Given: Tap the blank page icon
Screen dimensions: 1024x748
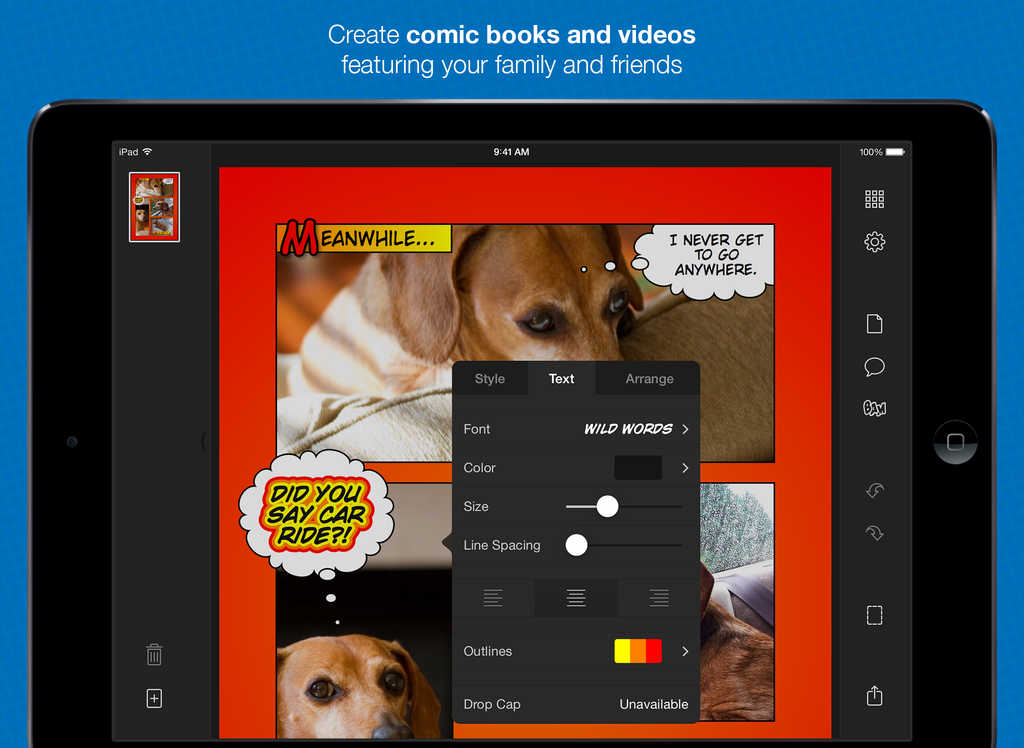Looking at the screenshot, I should pyautogui.click(x=874, y=324).
